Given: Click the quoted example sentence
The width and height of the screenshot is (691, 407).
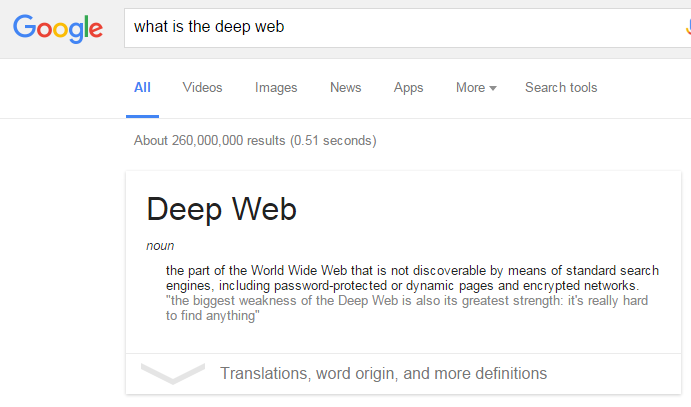Looking at the screenshot, I should [407, 308].
